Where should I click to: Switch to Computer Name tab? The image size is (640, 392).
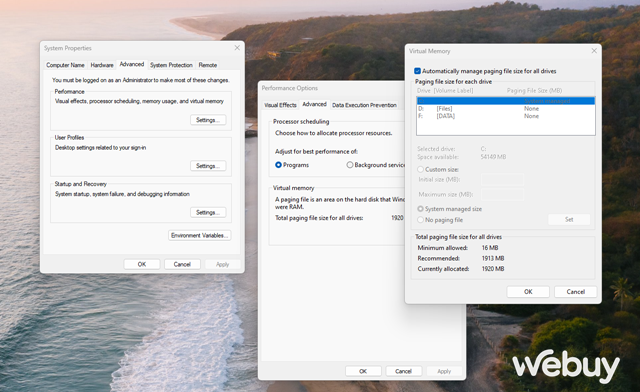click(x=65, y=65)
